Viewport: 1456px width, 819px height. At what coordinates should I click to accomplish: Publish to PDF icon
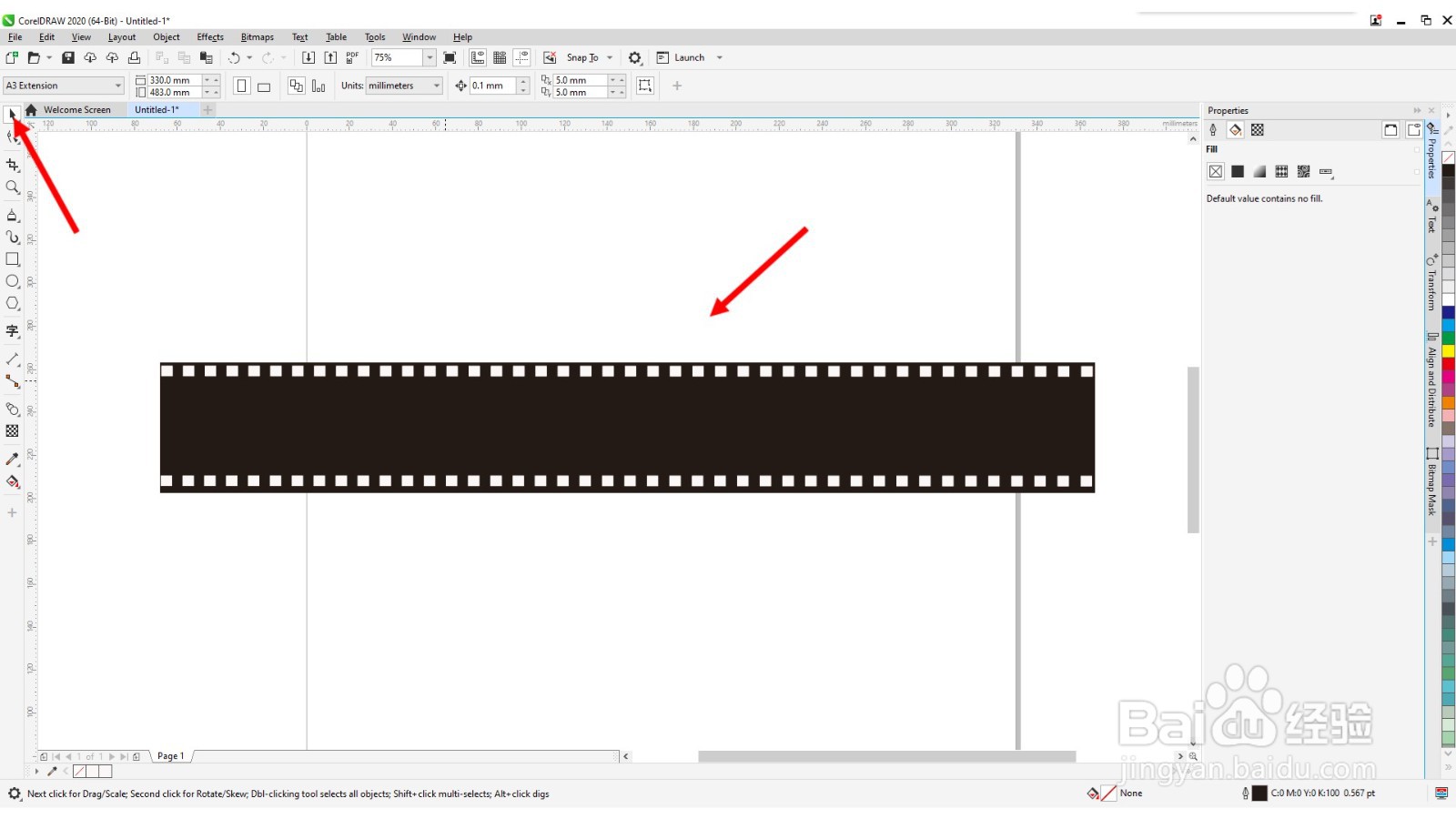click(x=352, y=57)
